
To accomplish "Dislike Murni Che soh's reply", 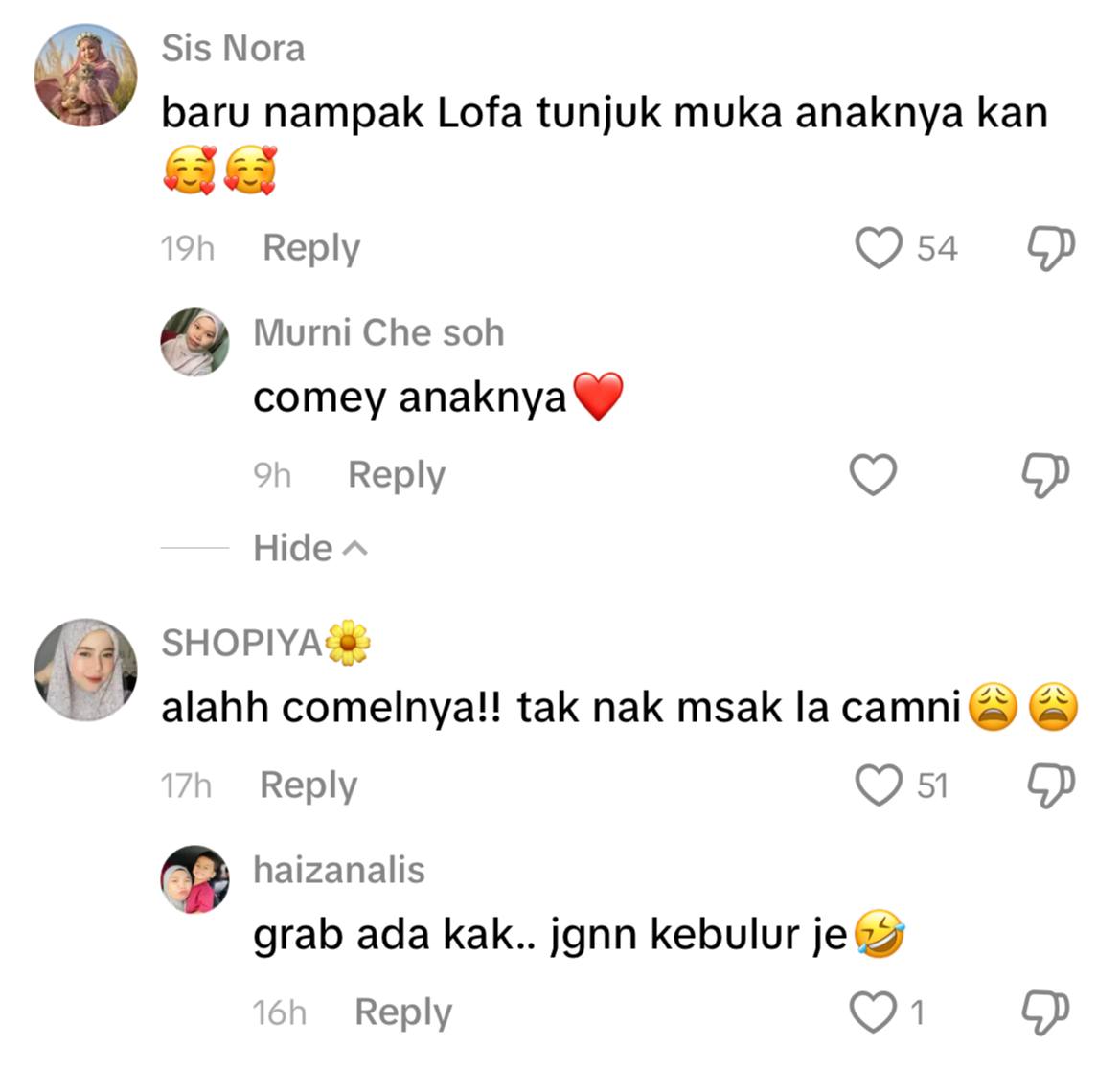I will click(1045, 475).
